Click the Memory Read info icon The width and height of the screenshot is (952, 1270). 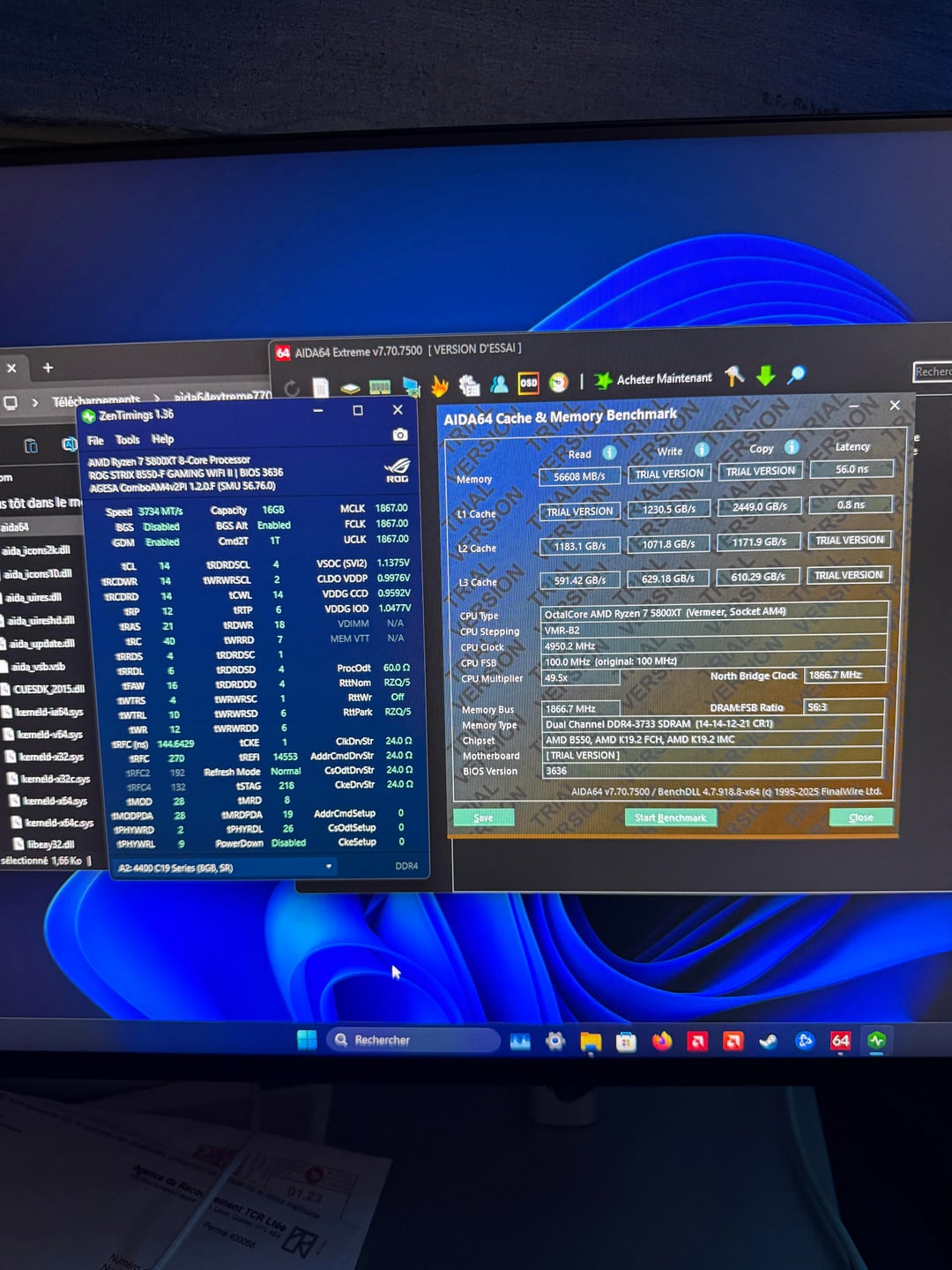point(609,452)
